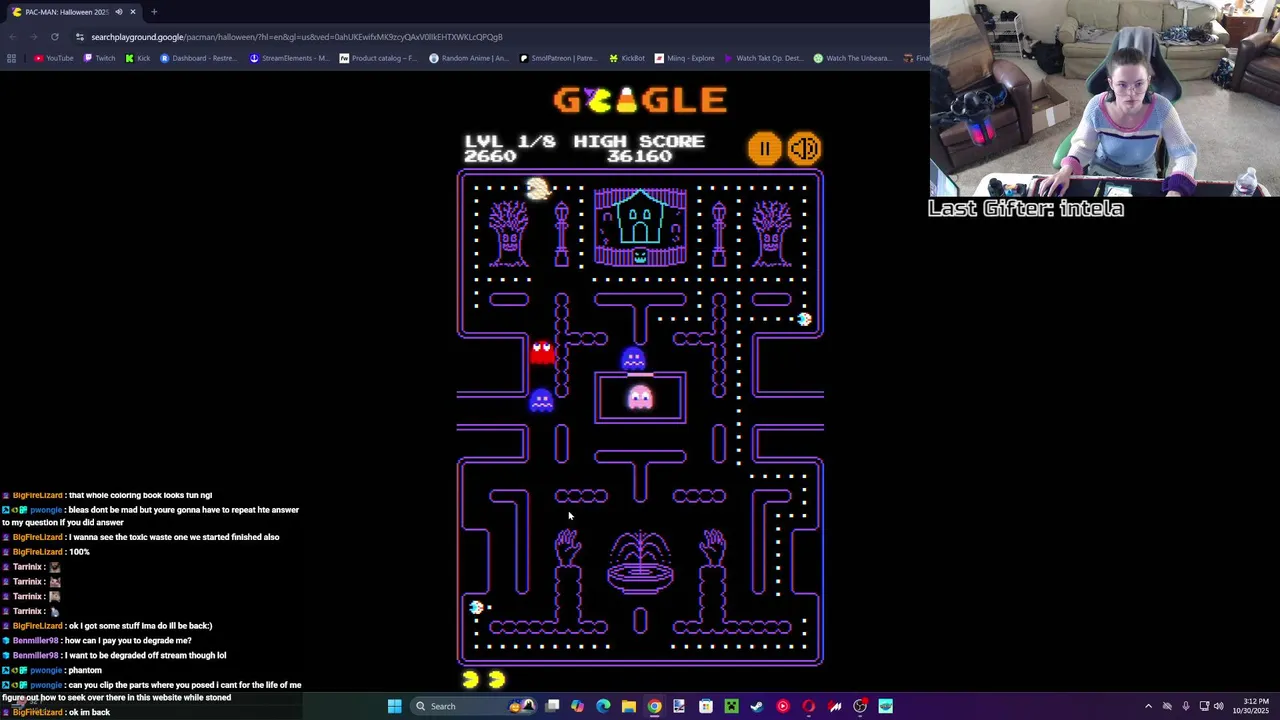Open the volume tray control
The width and height of the screenshot is (1280, 720).
pyautogui.click(x=1219, y=706)
